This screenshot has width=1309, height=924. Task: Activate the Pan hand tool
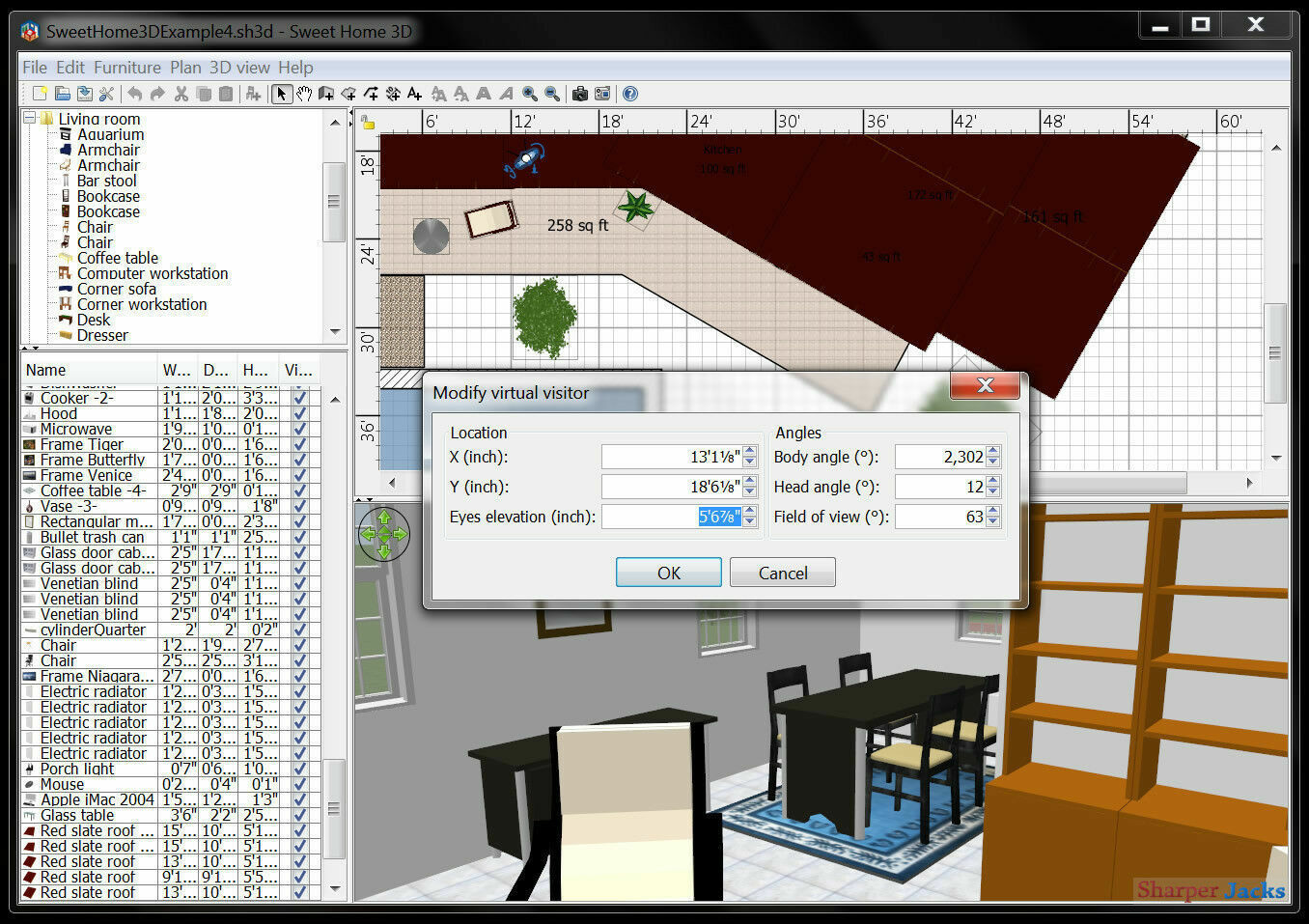304,94
